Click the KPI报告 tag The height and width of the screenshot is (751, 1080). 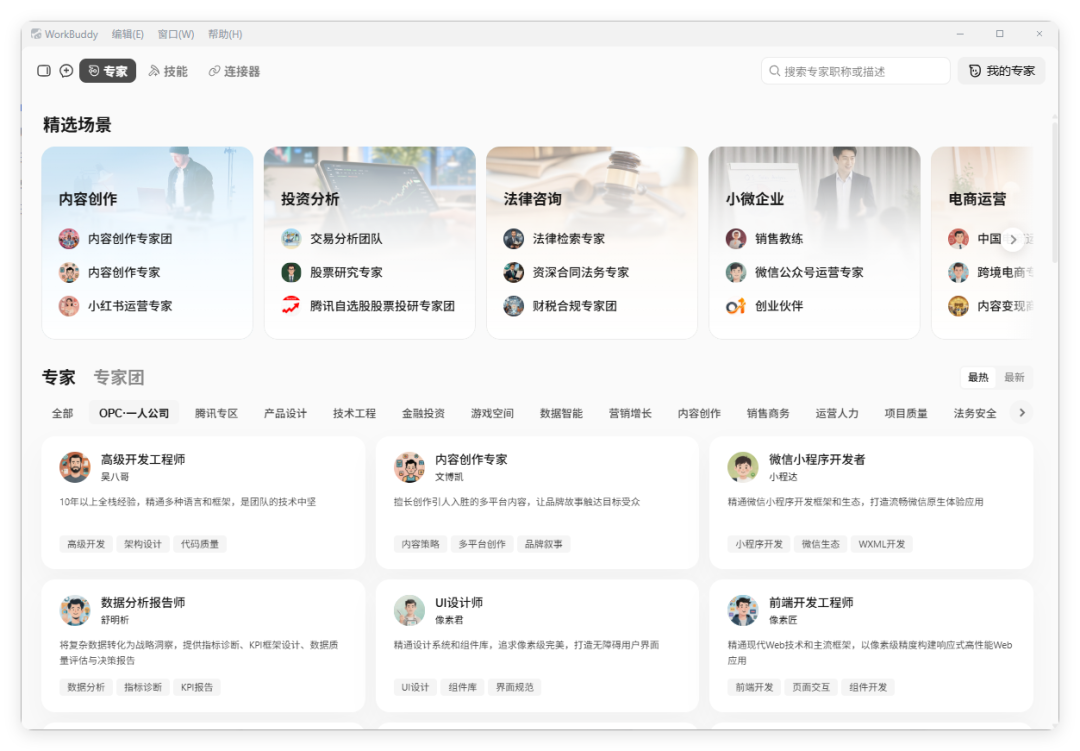pyautogui.click(x=197, y=687)
